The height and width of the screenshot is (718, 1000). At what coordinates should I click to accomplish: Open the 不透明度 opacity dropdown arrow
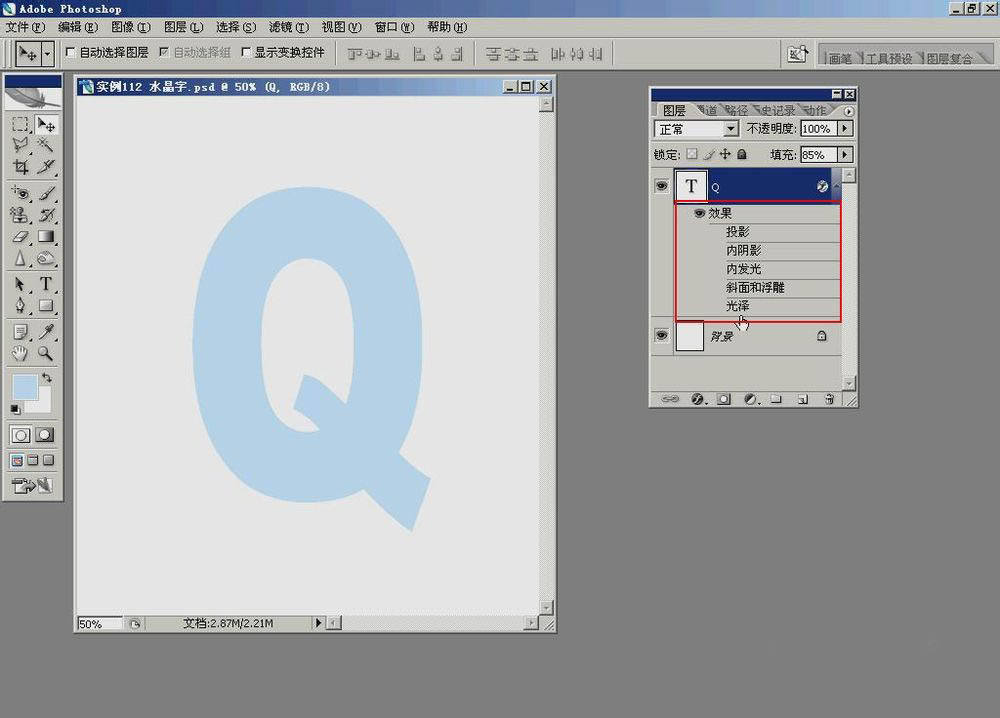[845, 128]
